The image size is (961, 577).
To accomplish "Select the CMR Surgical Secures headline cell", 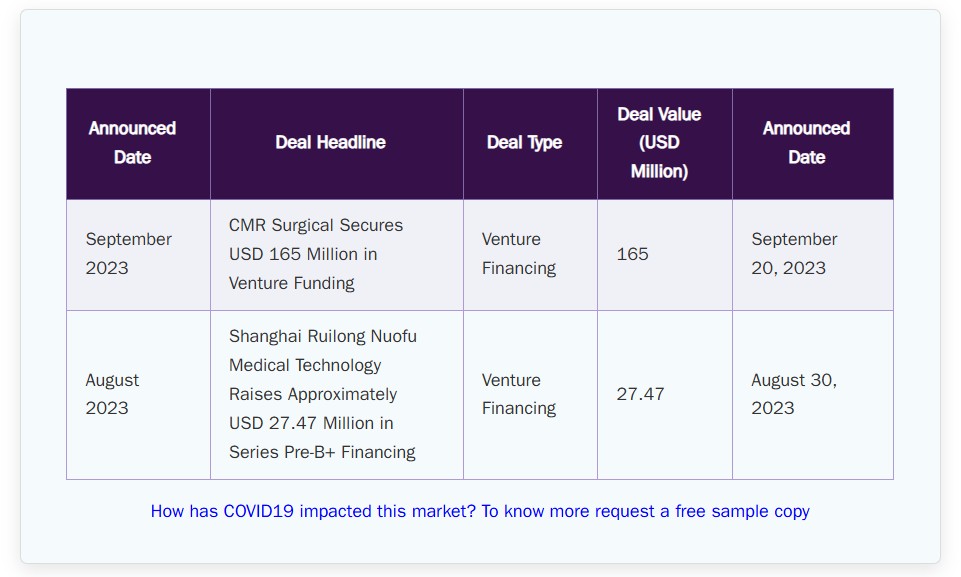I will tap(336, 255).
